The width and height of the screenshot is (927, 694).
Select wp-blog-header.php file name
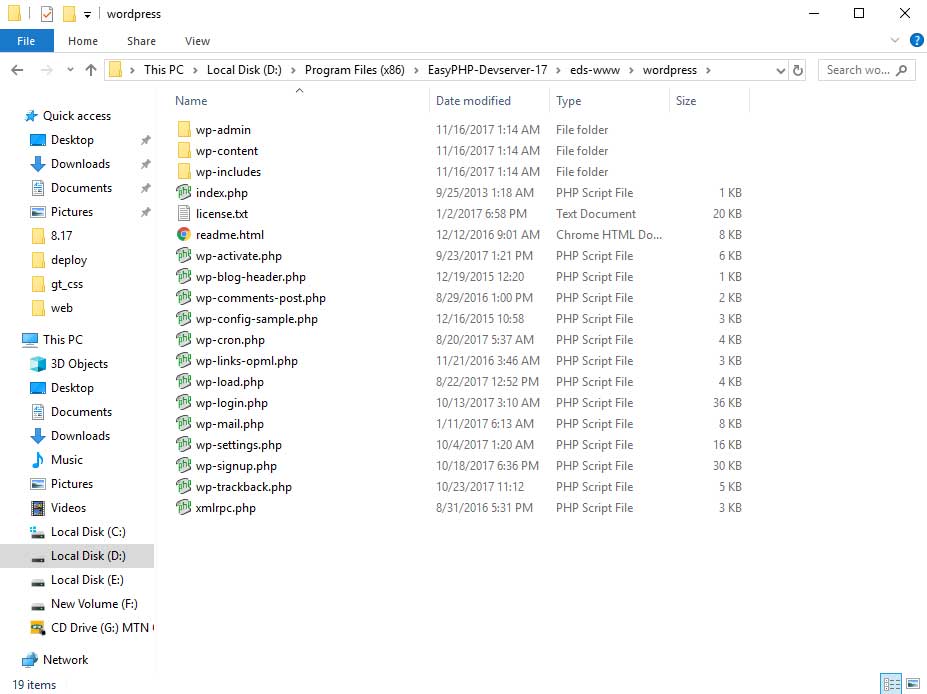251,277
